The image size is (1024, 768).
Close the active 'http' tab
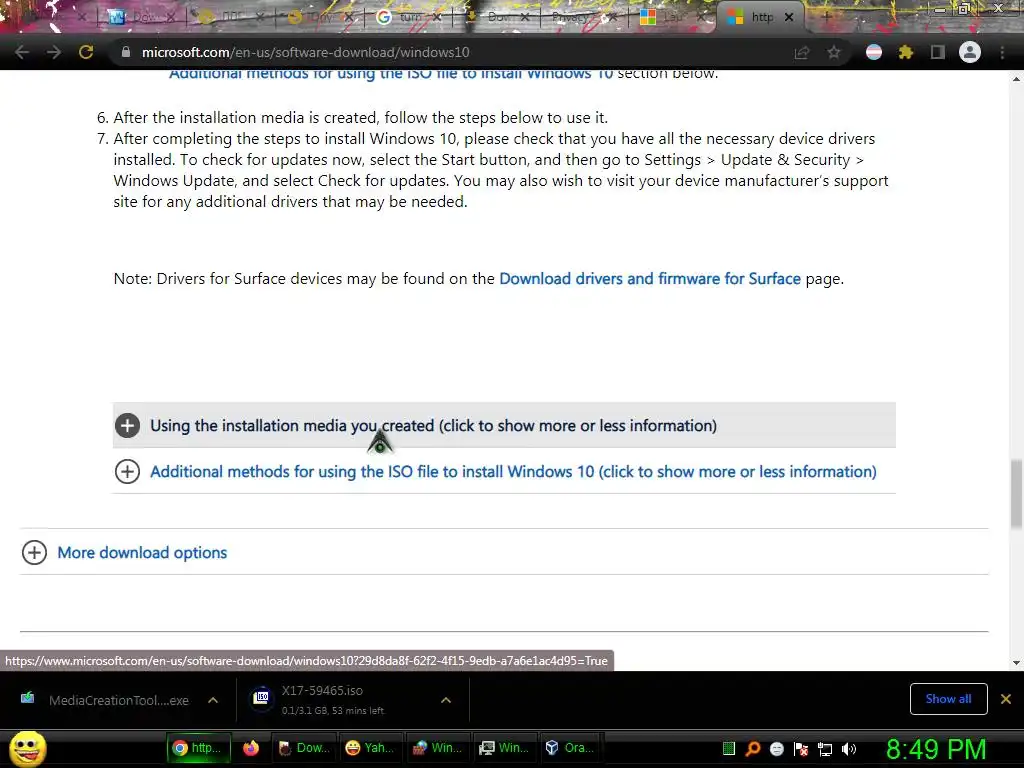pos(789,17)
